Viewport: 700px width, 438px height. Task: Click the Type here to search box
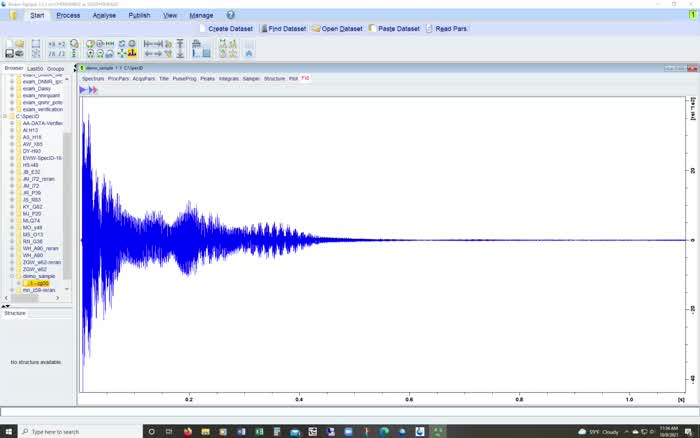tap(80, 432)
